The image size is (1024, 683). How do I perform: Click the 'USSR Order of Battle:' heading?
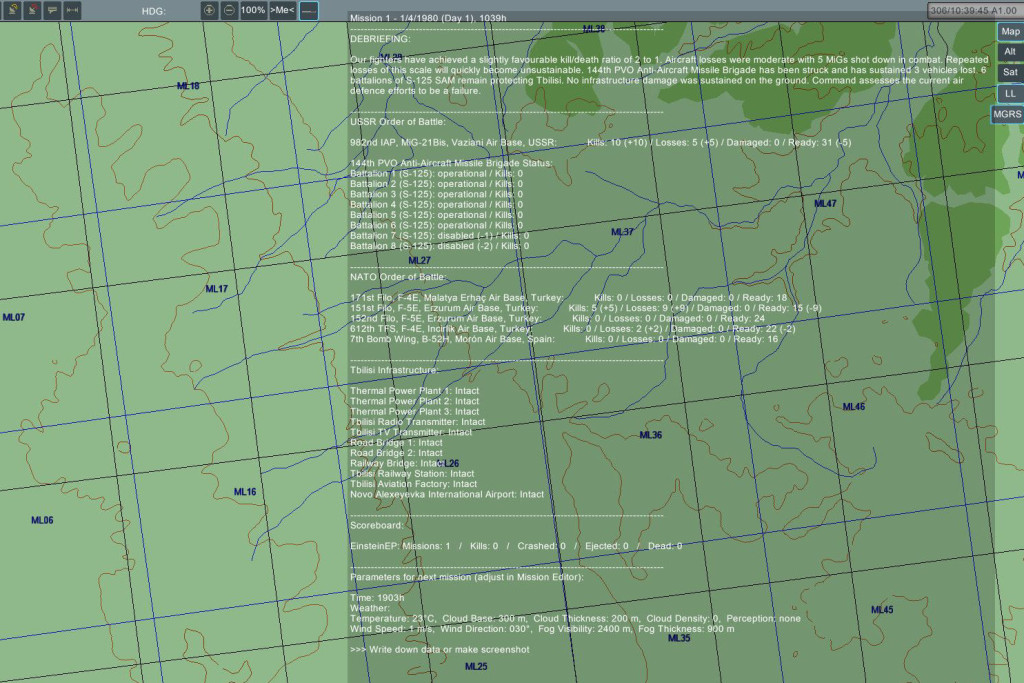[x=398, y=121]
